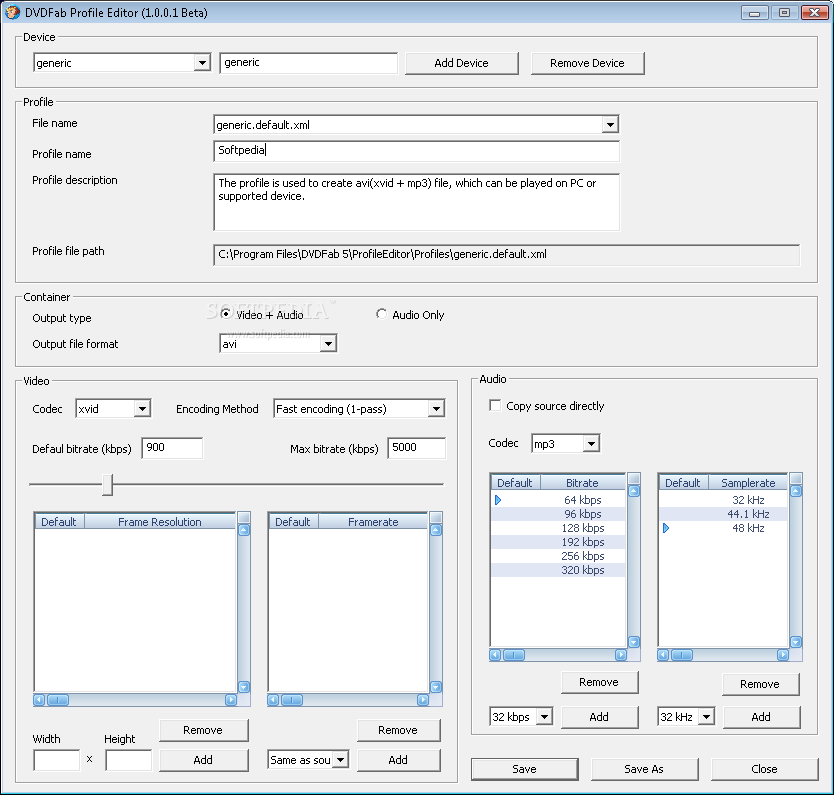
Task: Click the Defaul bitrate field with 900
Action: pyautogui.click(x=172, y=448)
